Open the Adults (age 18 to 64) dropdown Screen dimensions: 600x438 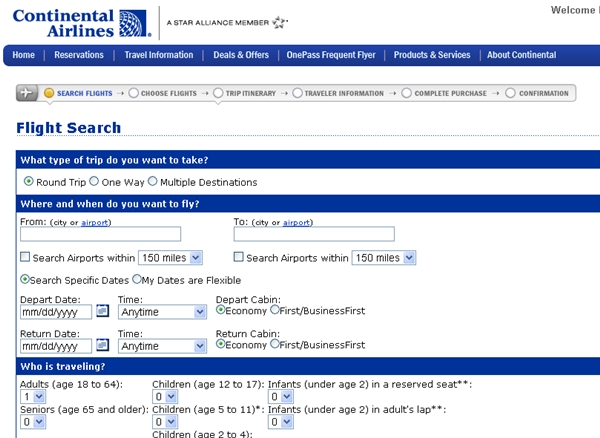coord(33,397)
